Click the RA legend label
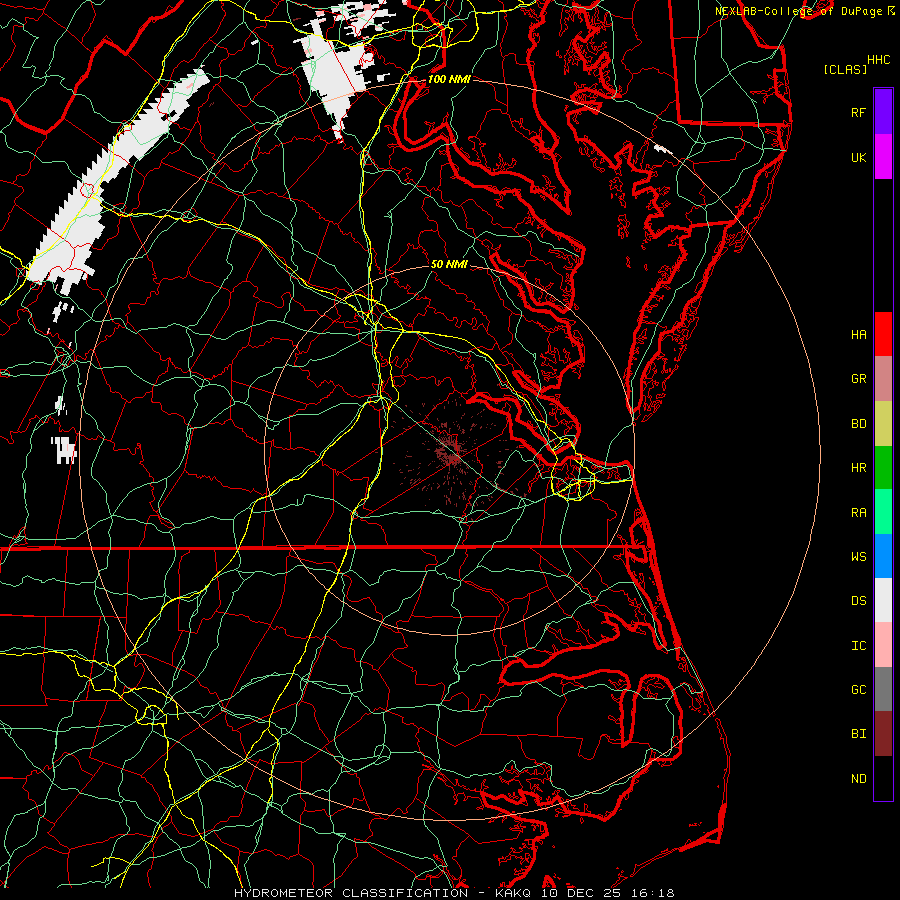Image resolution: width=900 pixels, height=900 pixels. [859, 512]
